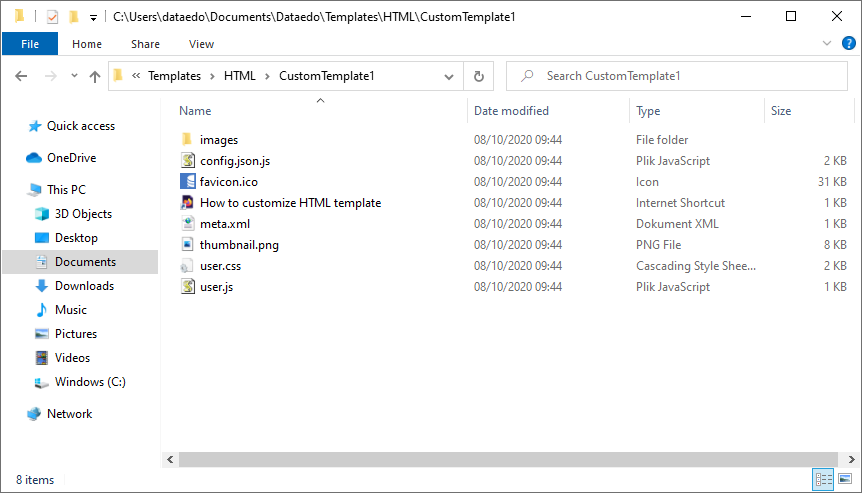Expand the ribbon with chevron arrow
862x493 pixels.
pyautogui.click(x=827, y=44)
